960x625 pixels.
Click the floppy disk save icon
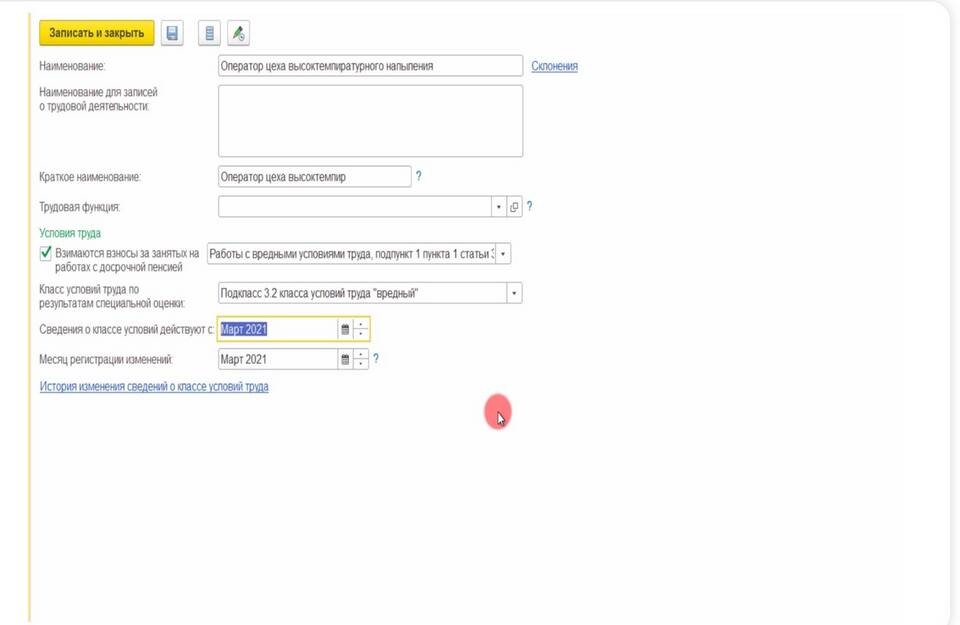coord(172,33)
